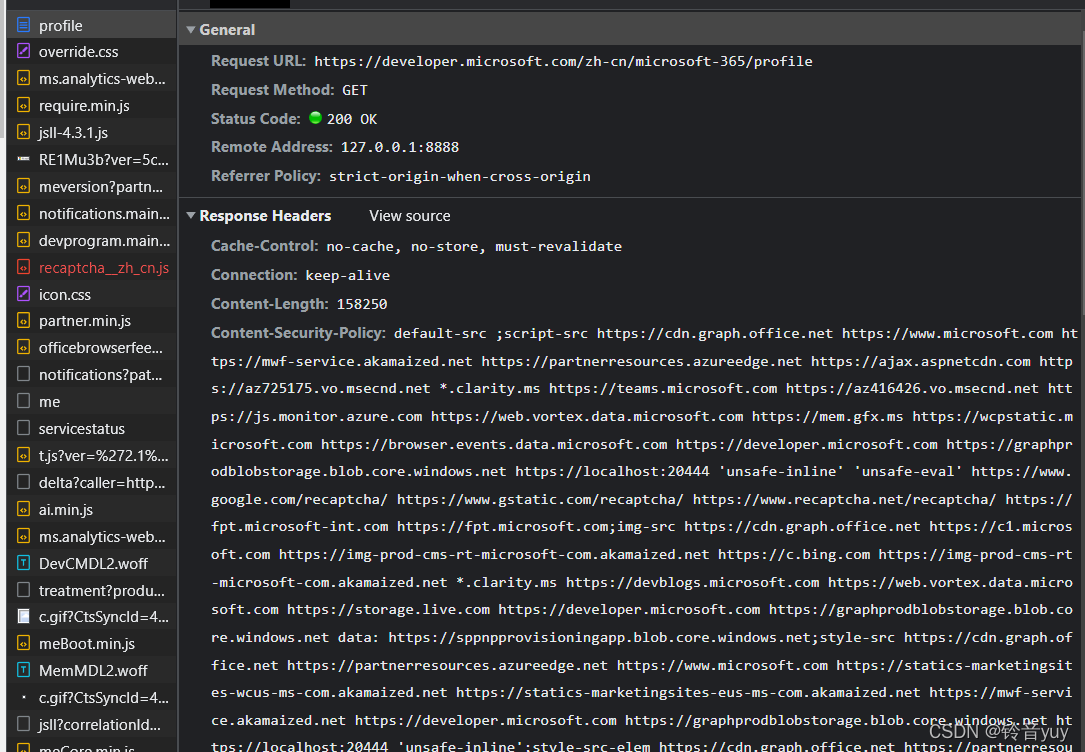Click the devprogram.main script icon

(24, 240)
